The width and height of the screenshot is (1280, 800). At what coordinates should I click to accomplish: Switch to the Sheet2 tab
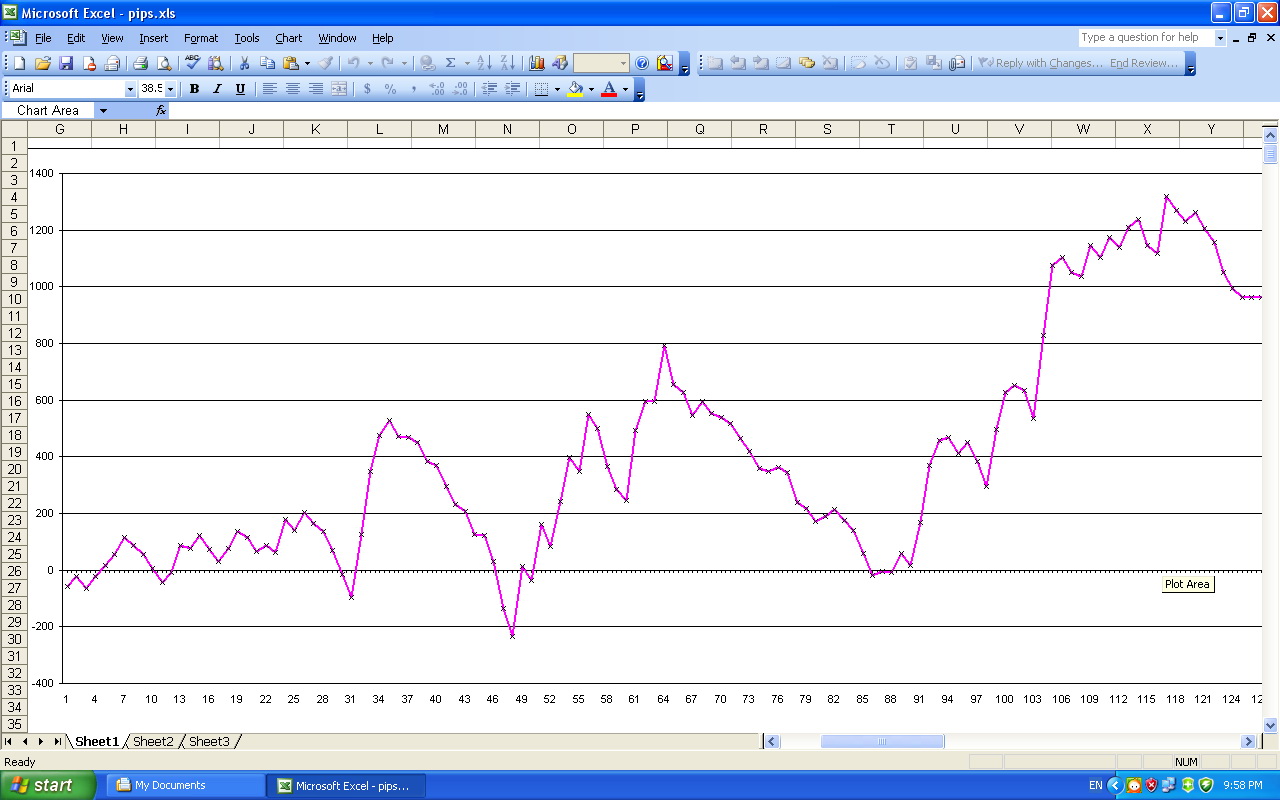pyautogui.click(x=153, y=742)
